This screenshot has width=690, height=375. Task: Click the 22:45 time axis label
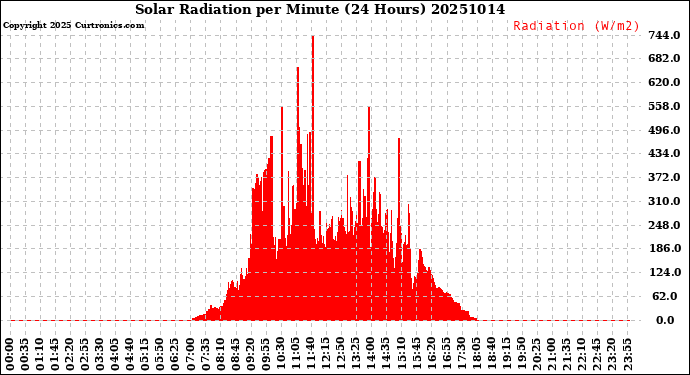597,354
